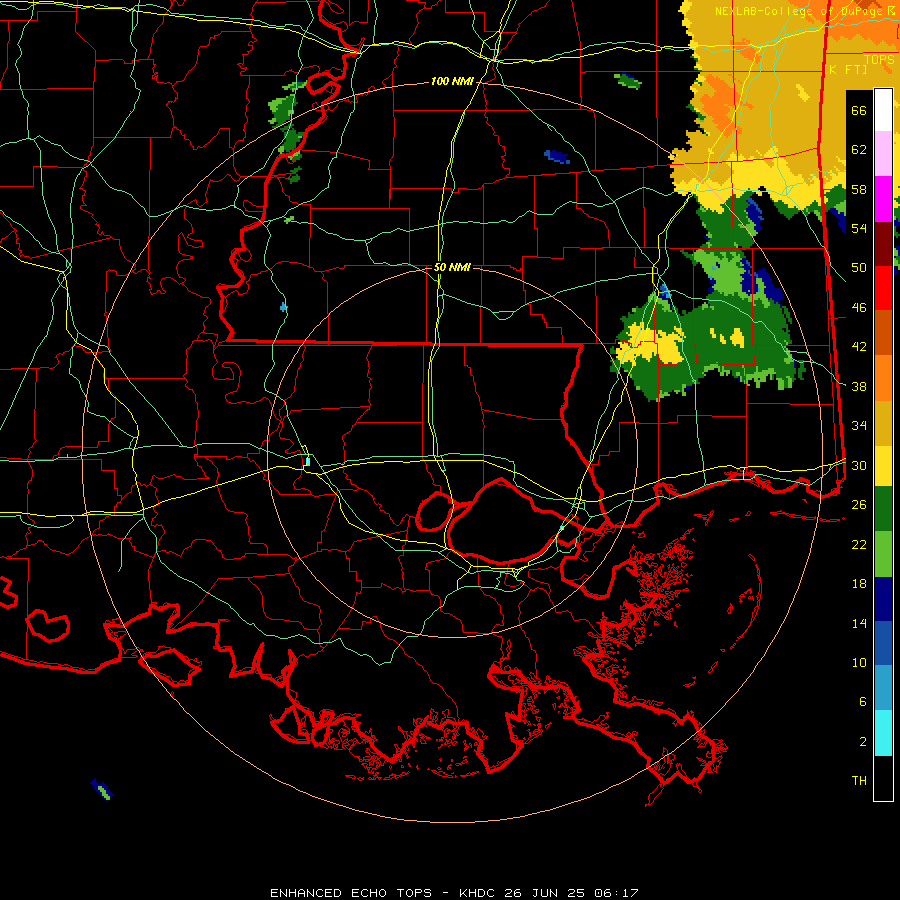Click the NEXLAB-College of DuPage text
Screen dimensions: 900x900
[x=798, y=11]
